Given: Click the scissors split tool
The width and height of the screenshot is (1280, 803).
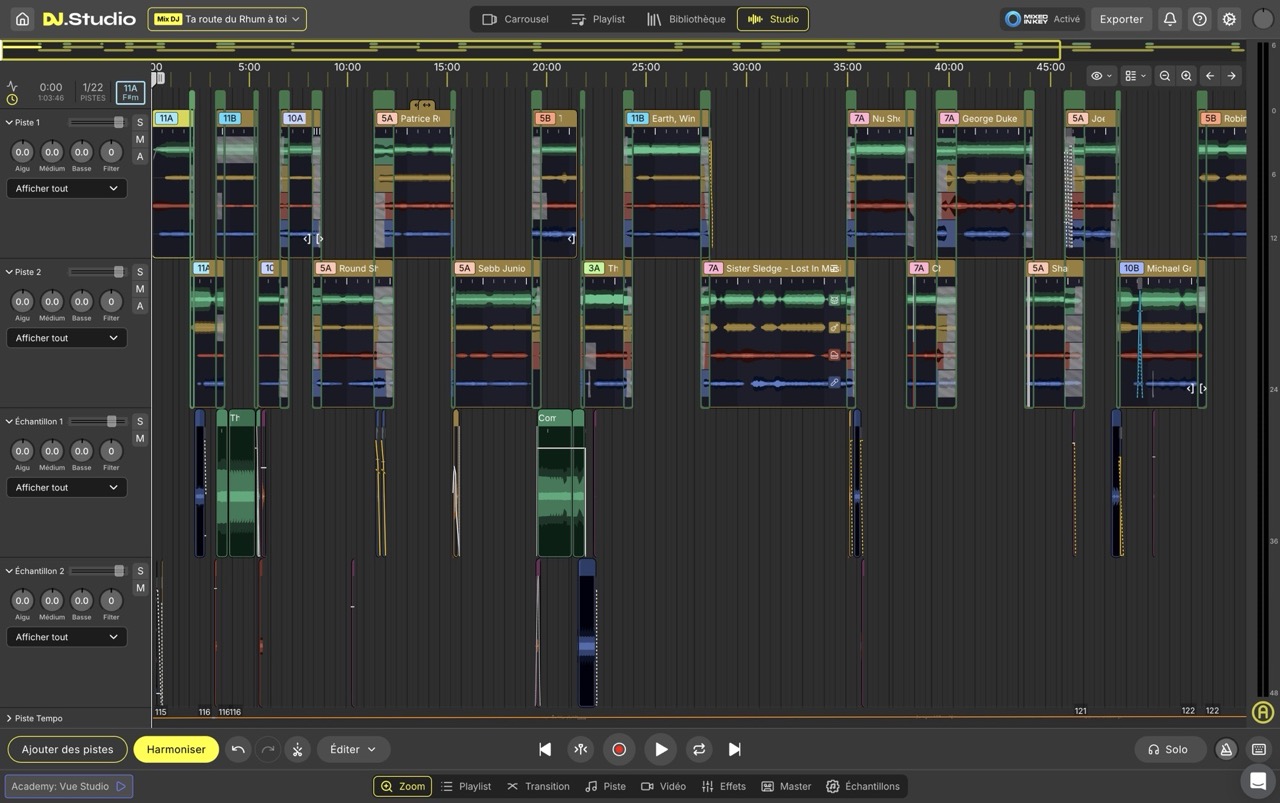Looking at the screenshot, I should tap(297, 749).
